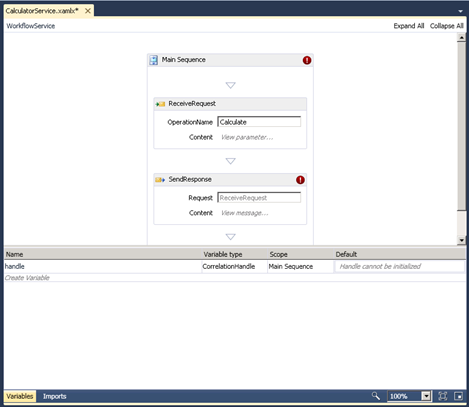Click drop arrow above ReceiveRequest
469x407 pixels.
pyautogui.click(x=231, y=85)
